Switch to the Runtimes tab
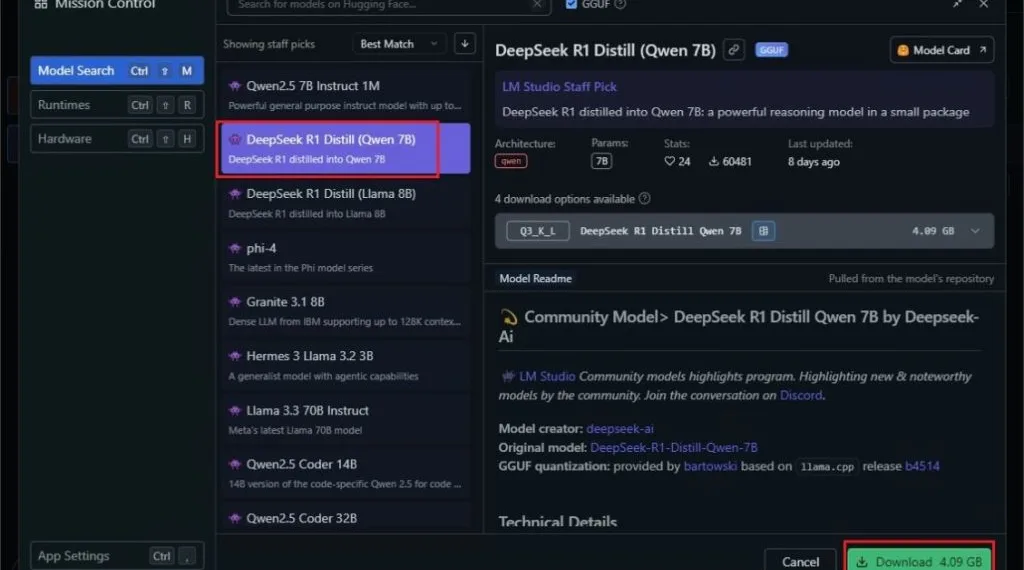The width and height of the screenshot is (1024, 570). click(117, 105)
